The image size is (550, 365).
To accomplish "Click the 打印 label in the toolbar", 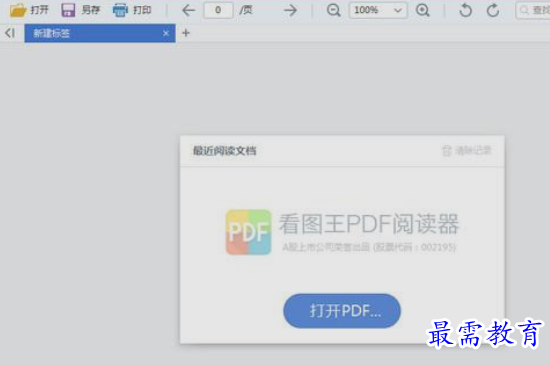I will pyautogui.click(x=142, y=10).
